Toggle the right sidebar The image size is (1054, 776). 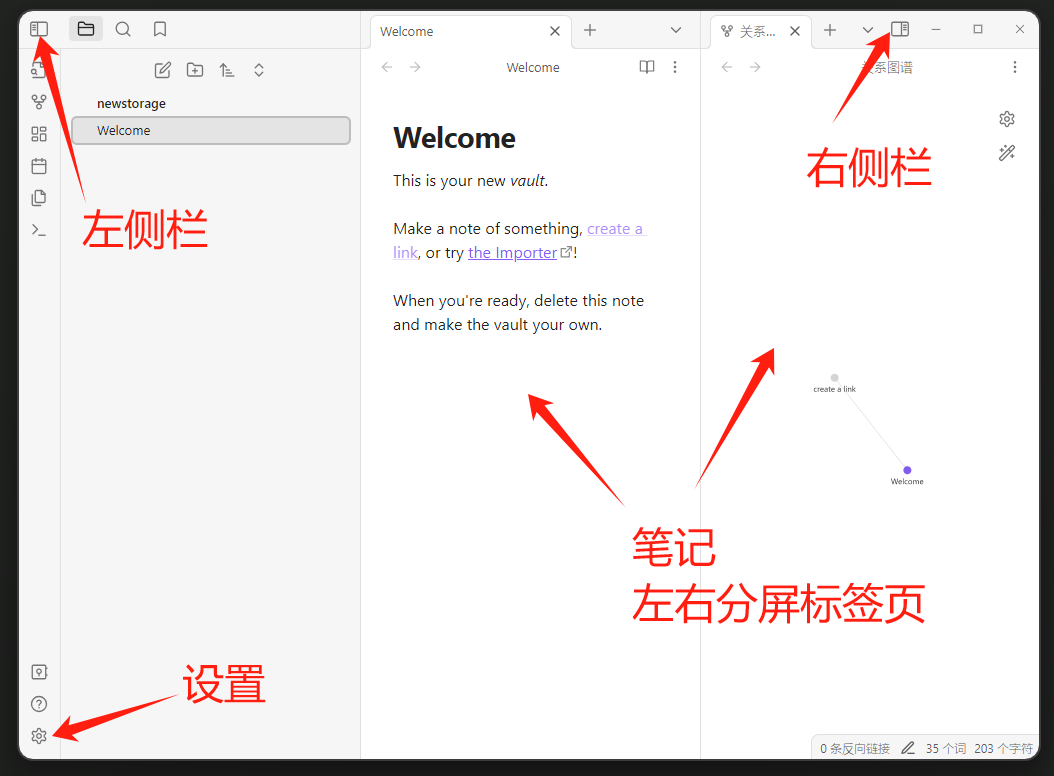(x=900, y=30)
